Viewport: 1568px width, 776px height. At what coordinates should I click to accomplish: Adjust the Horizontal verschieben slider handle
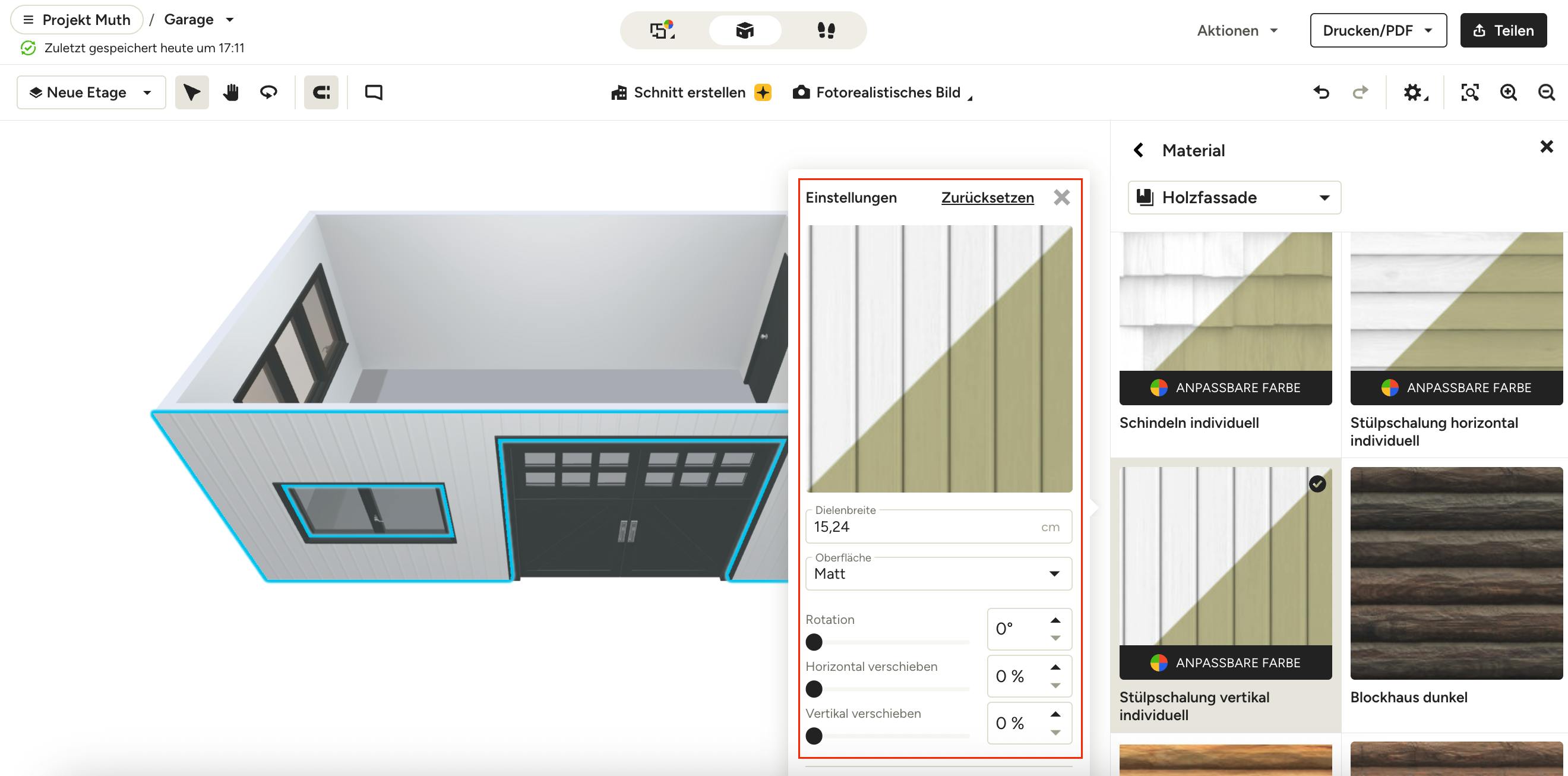(814, 689)
